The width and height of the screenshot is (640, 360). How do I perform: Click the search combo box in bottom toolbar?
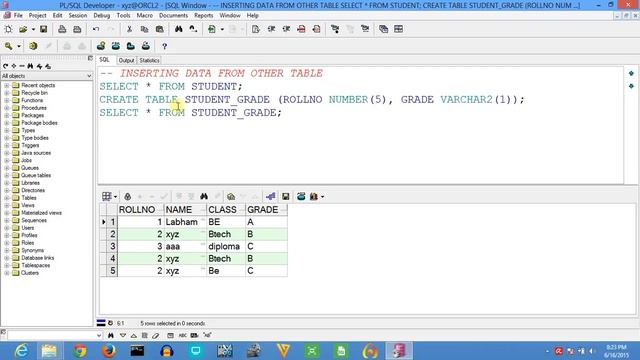(55, 336)
